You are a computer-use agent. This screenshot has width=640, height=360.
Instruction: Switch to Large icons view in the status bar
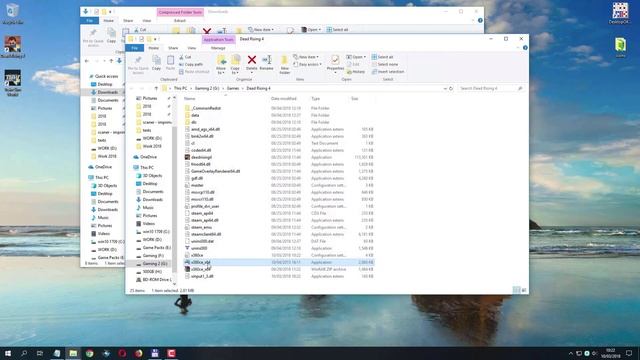[524, 290]
